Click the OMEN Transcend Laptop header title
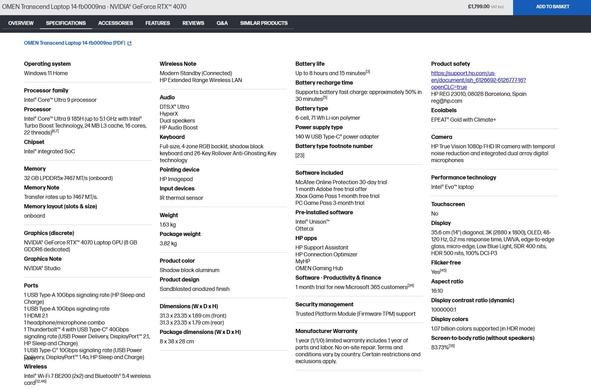Screen dimensions: 591x389 point(94,7)
